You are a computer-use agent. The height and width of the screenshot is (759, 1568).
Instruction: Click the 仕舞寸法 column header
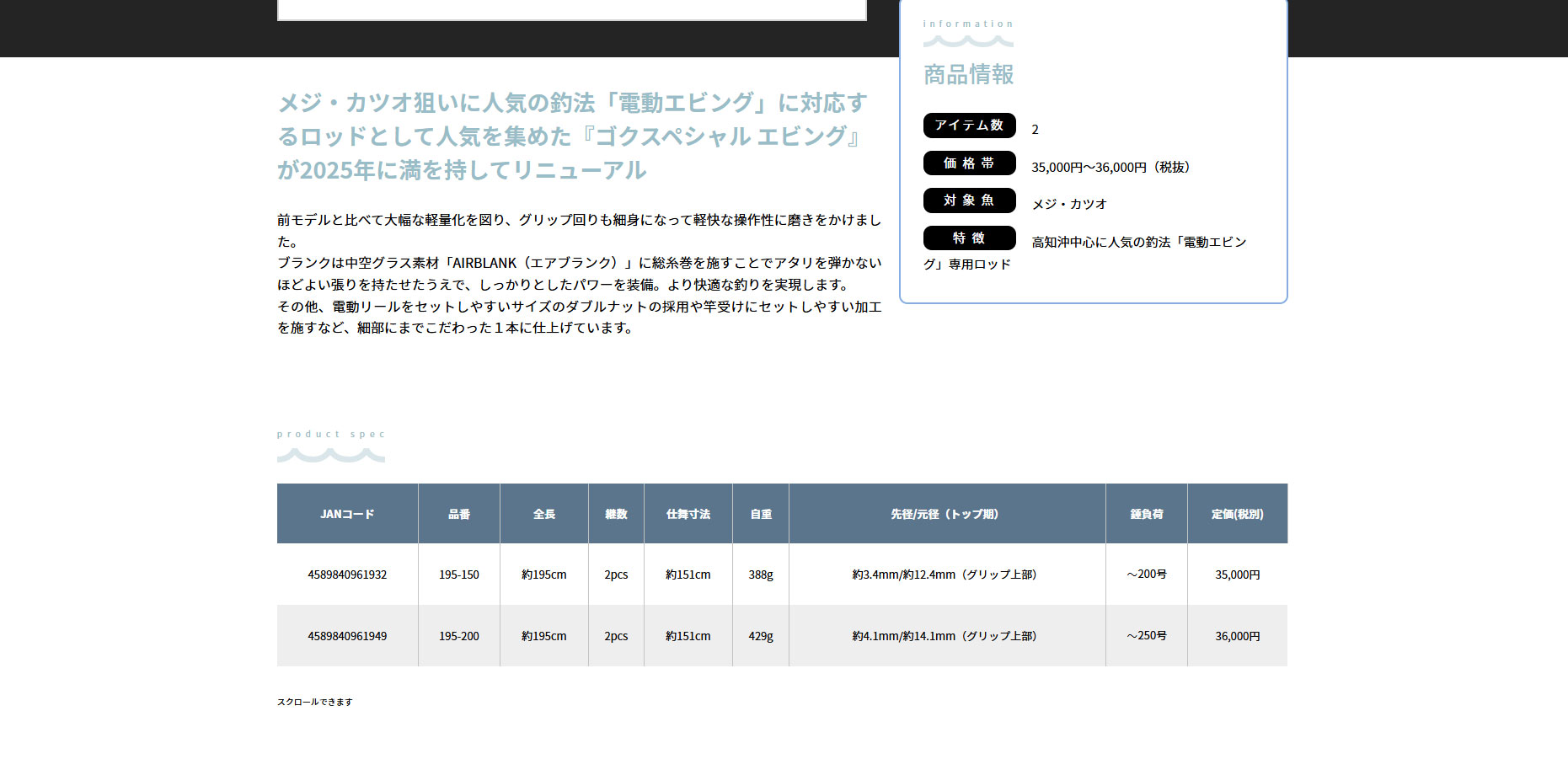pos(688,514)
